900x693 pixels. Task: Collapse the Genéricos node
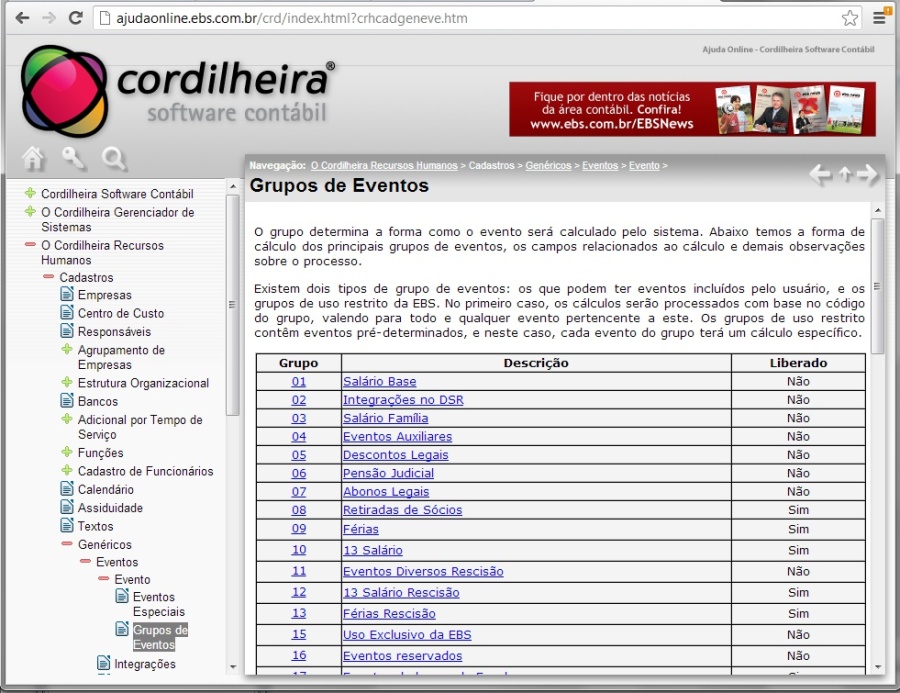pyautogui.click(x=67, y=543)
